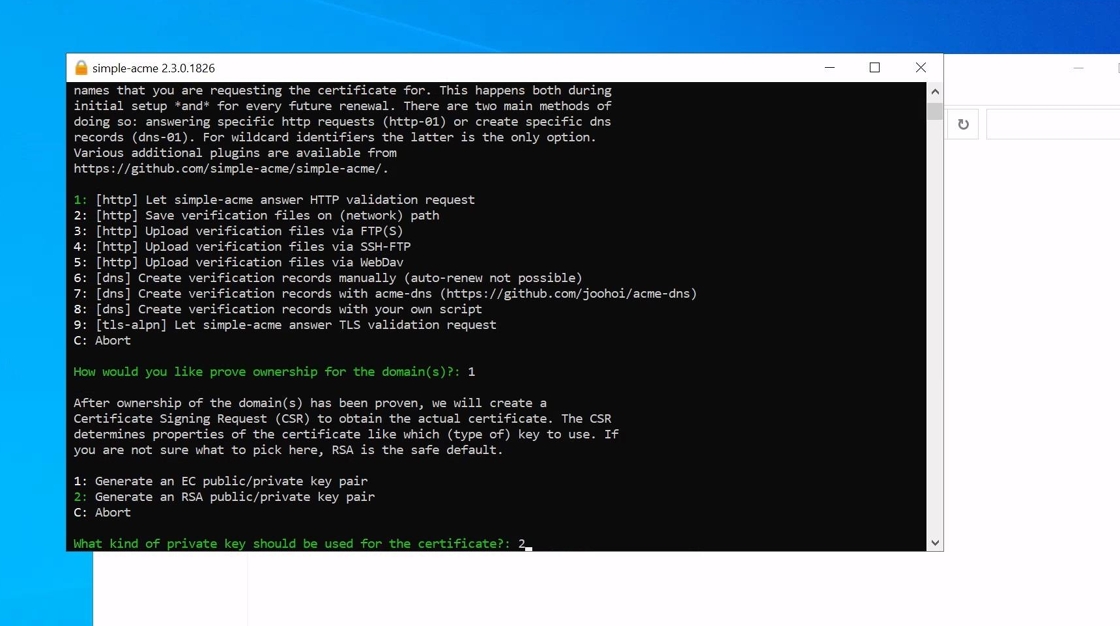Click 'Generate an RSA public/private key pair' line
This screenshot has height=626, width=1120.
pyautogui.click(x=224, y=497)
